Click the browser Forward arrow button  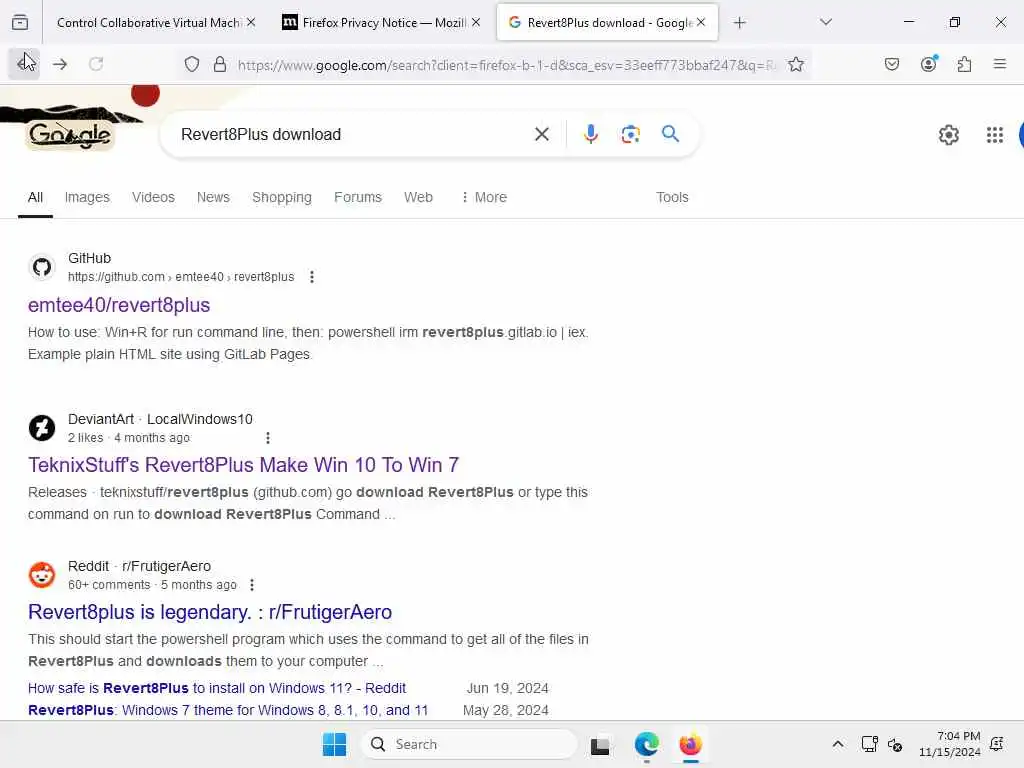[x=60, y=64]
